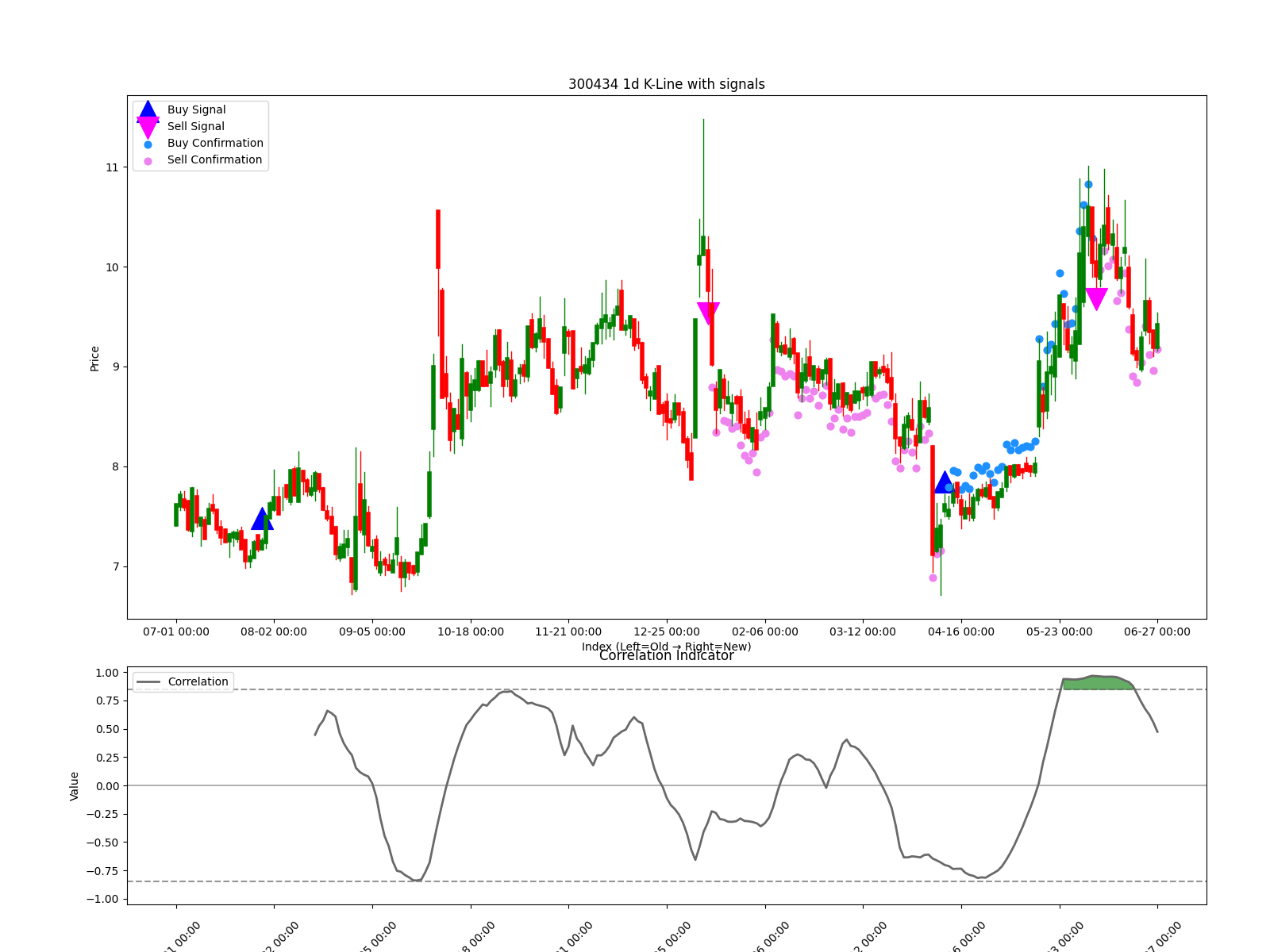Image resolution: width=1270 pixels, height=952 pixels.
Task: Click the chart title '300434 1d K-Line with signals'
Action: click(x=667, y=84)
